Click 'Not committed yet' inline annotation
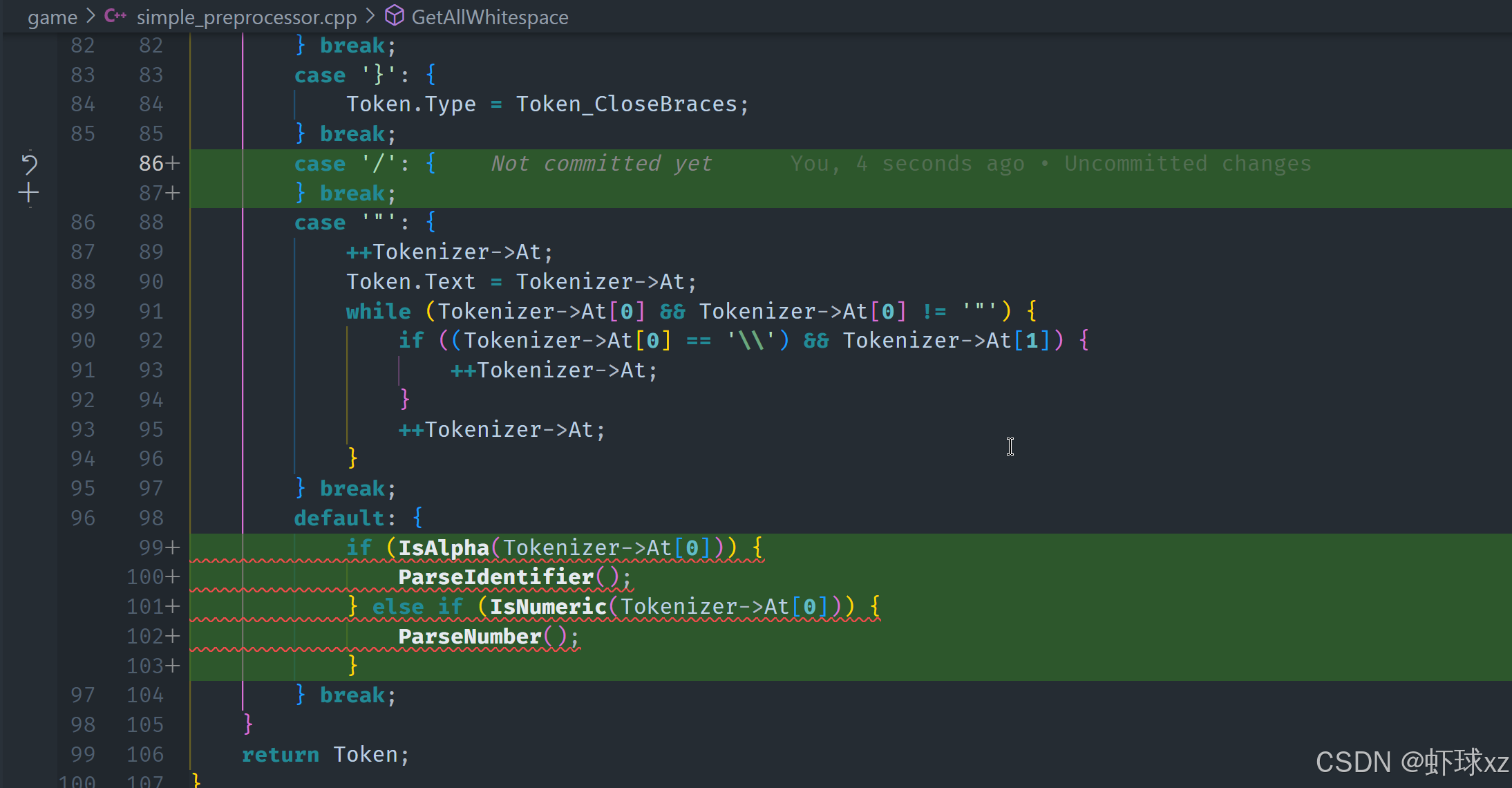The width and height of the screenshot is (1512, 788). (x=601, y=164)
